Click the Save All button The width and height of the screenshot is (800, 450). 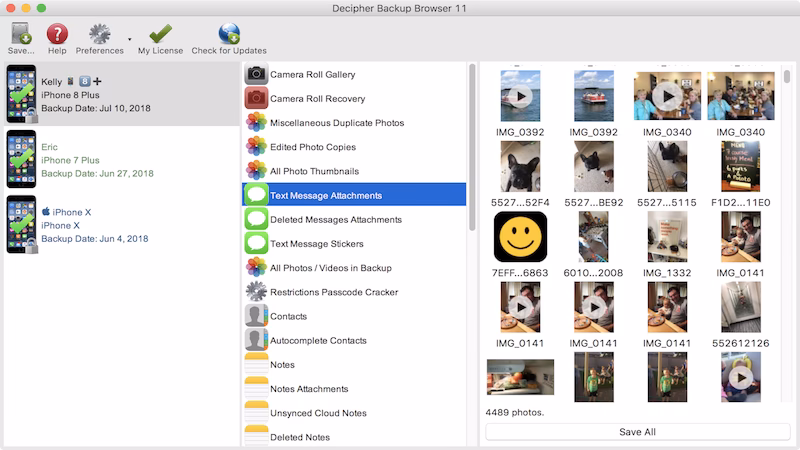point(637,432)
